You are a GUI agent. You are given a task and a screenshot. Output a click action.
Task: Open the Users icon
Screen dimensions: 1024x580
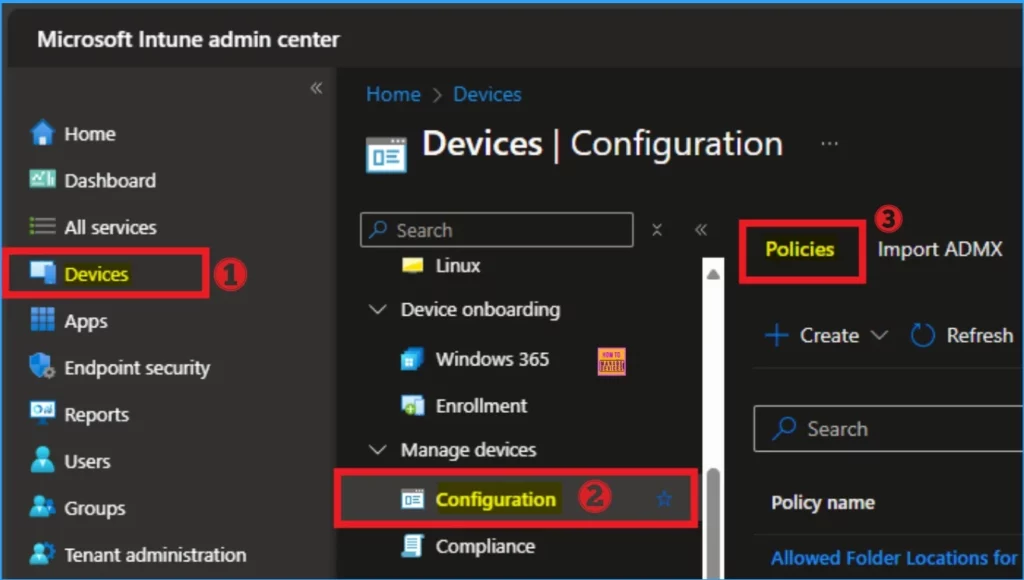(x=42, y=460)
